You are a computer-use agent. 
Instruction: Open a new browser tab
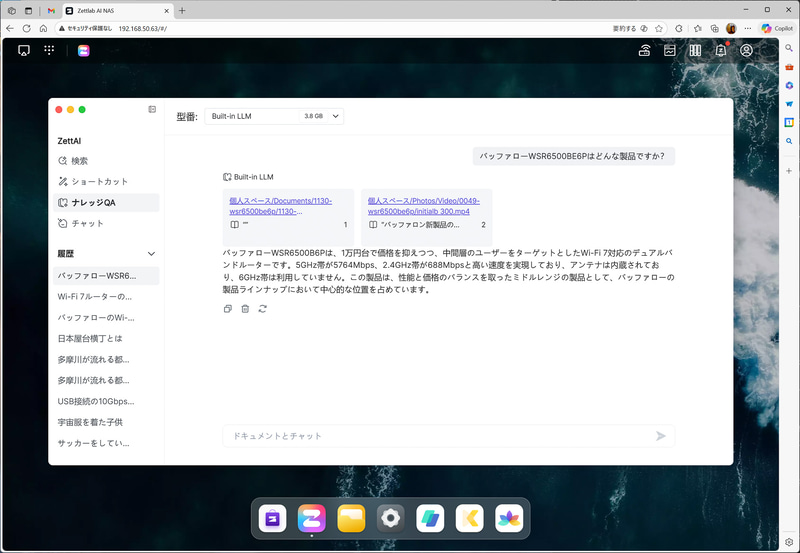pos(182,10)
